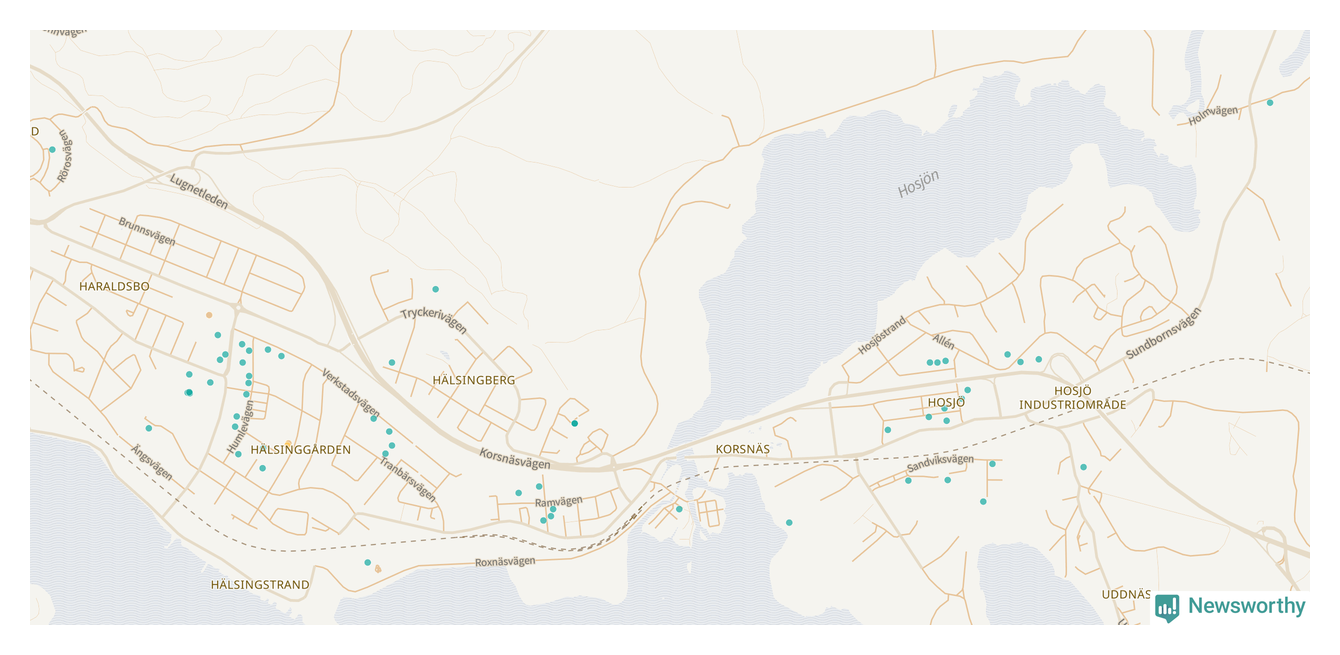Click the Newsworthy chart logo icon
This screenshot has height=655, width=1340.
point(1166,607)
